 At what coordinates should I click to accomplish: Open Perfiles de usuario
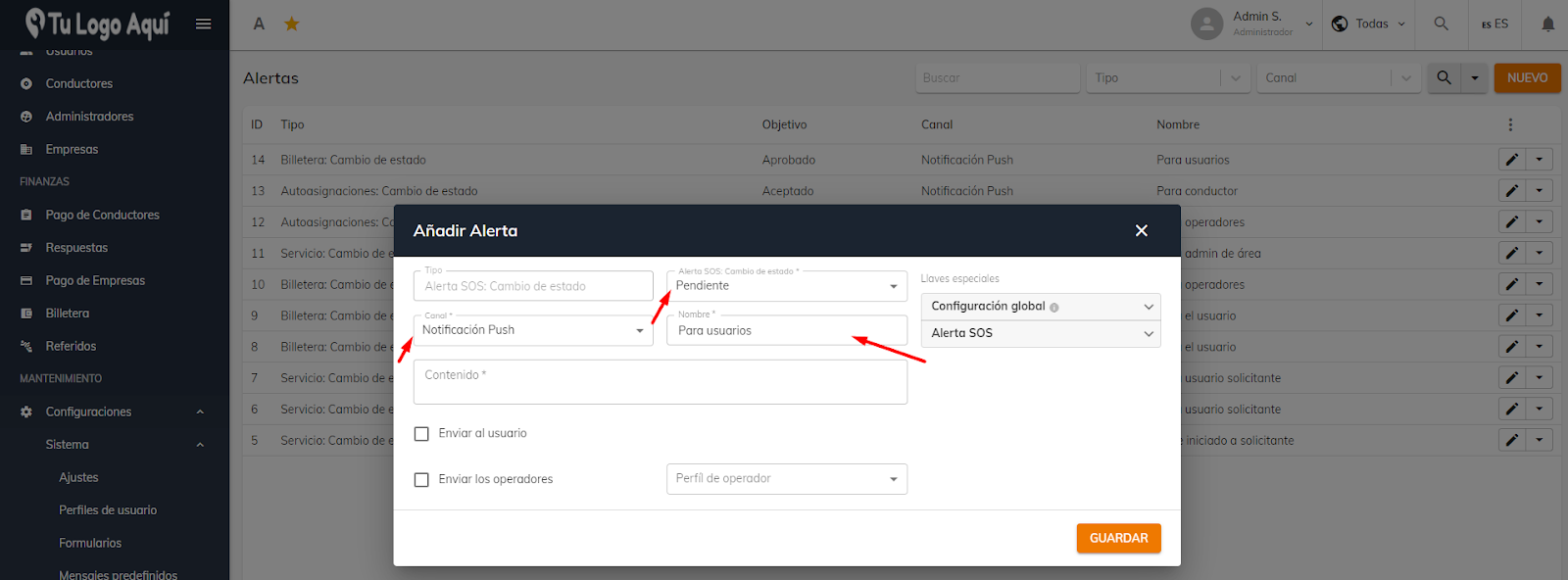pyautogui.click(x=108, y=510)
